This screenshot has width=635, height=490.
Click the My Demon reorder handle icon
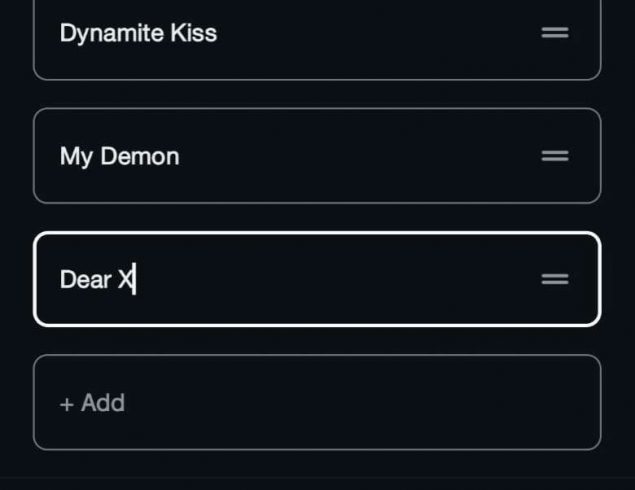pos(555,156)
